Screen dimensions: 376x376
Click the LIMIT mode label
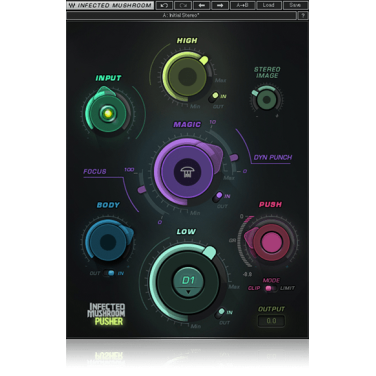tap(287, 288)
